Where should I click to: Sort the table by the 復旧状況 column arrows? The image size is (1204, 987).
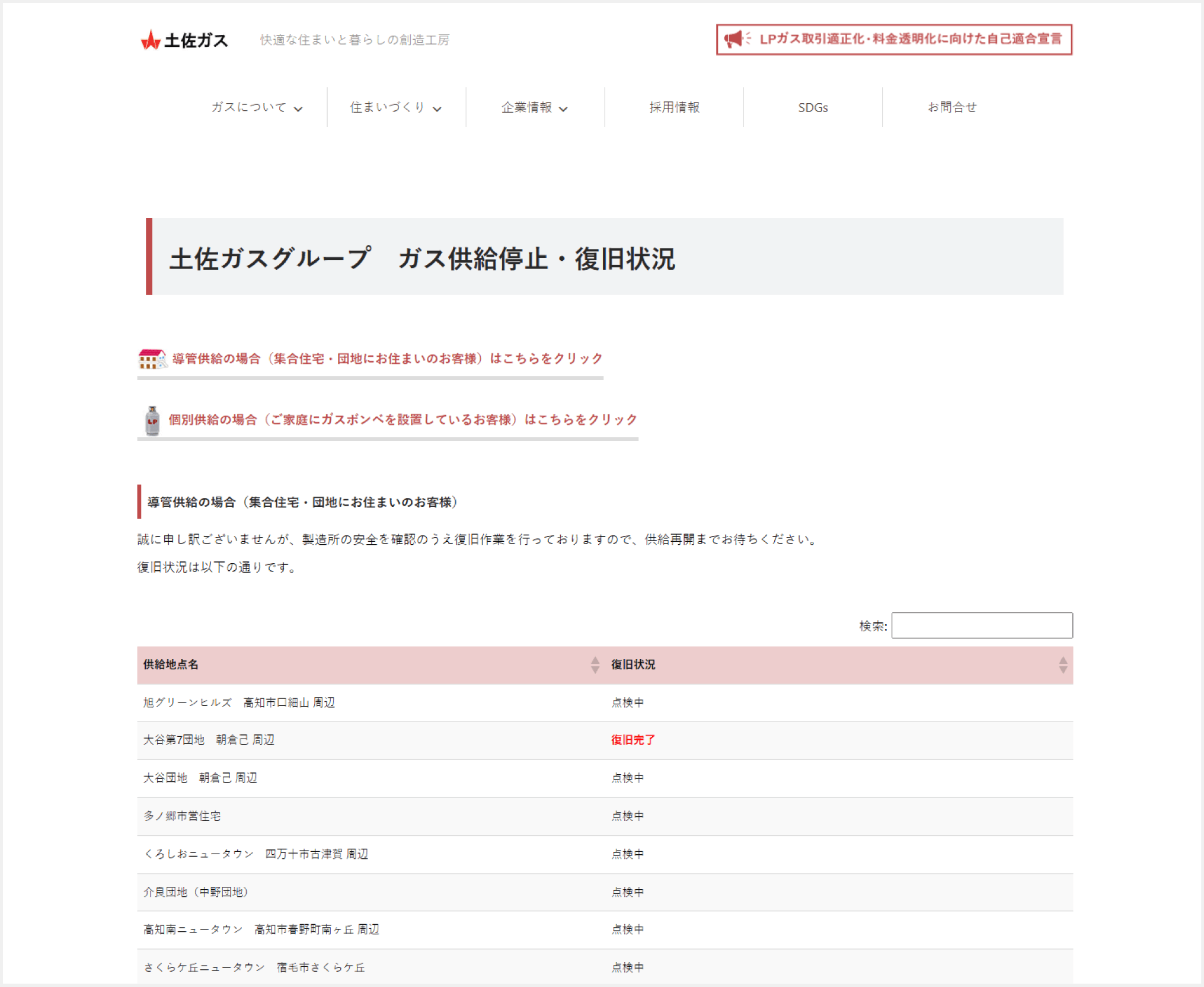(1062, 665)
